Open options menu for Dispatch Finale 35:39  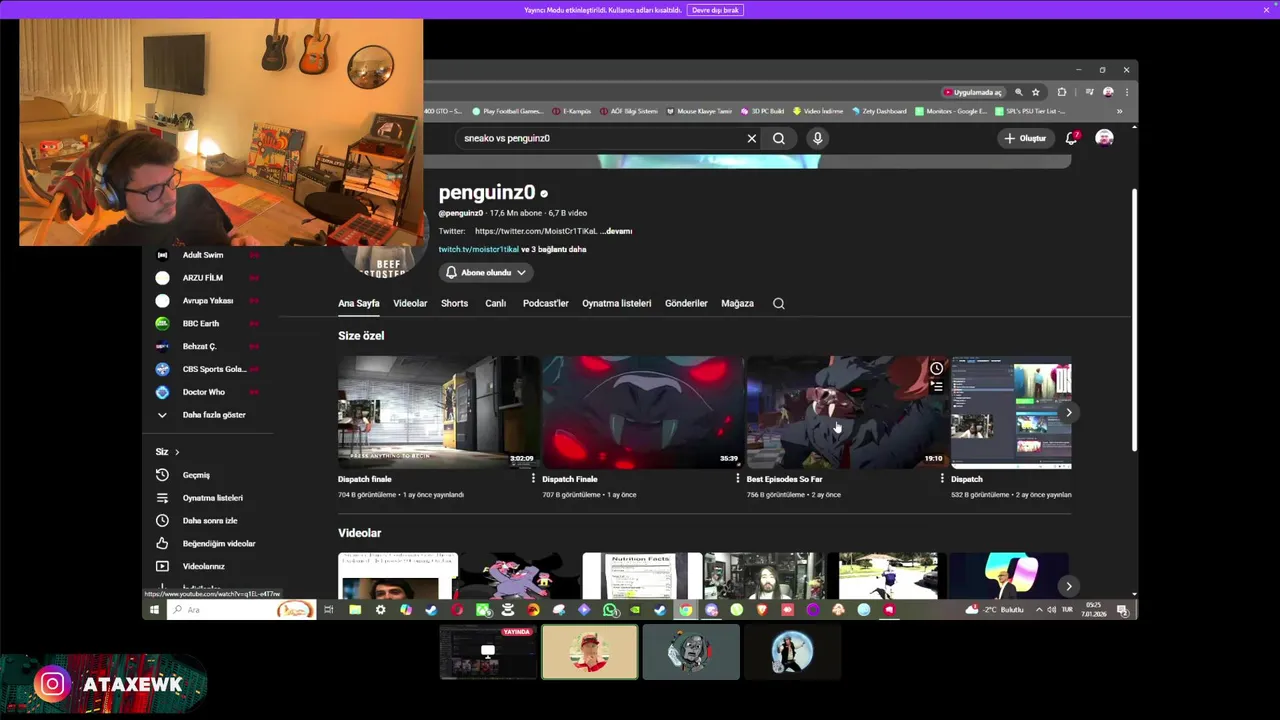click(738, 479)
